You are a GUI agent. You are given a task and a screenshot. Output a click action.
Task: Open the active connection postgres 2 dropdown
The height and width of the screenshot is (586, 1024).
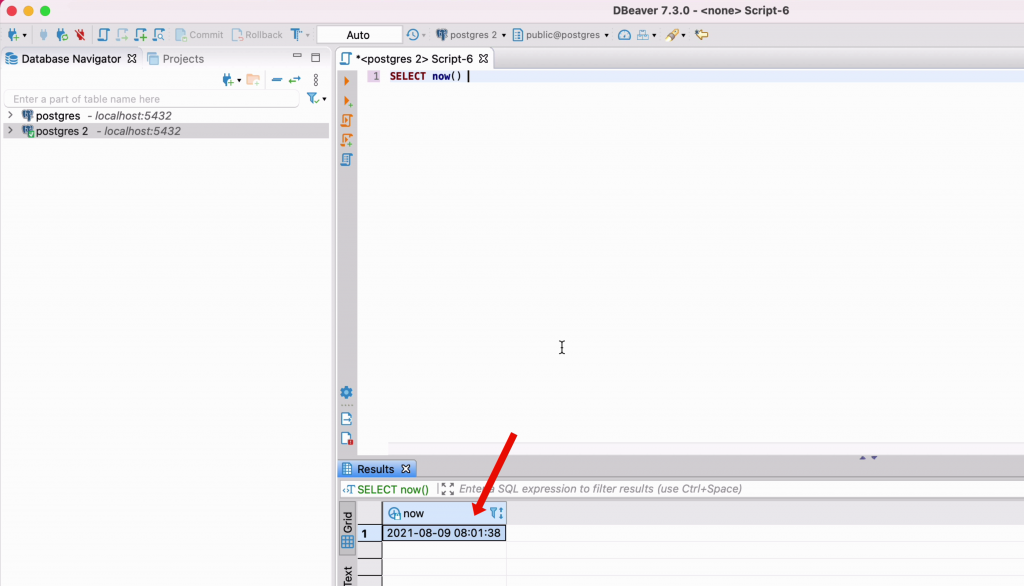tap(472, 35)
